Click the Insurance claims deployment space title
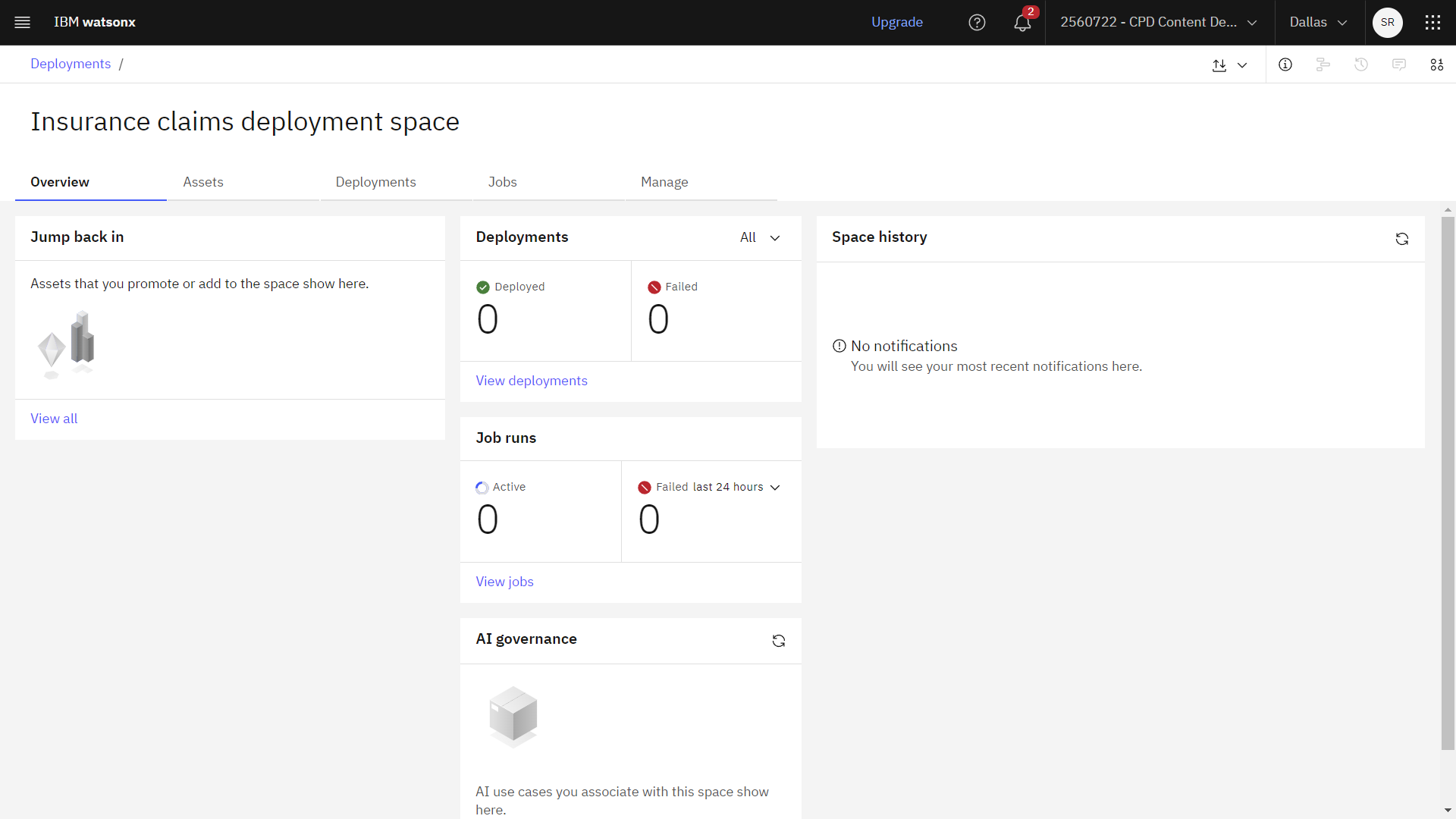1456x819 pixels. click(x=245, y=121)
